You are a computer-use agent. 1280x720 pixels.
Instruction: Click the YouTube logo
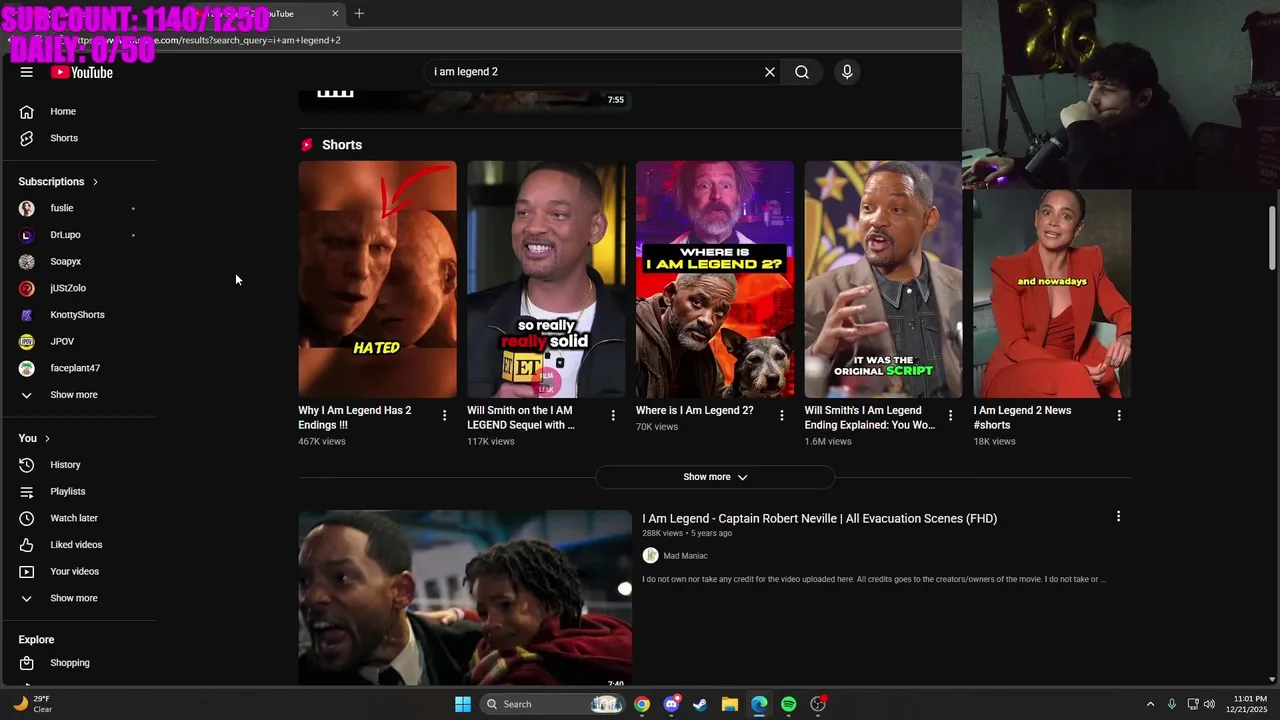click(x=82, y=72)
